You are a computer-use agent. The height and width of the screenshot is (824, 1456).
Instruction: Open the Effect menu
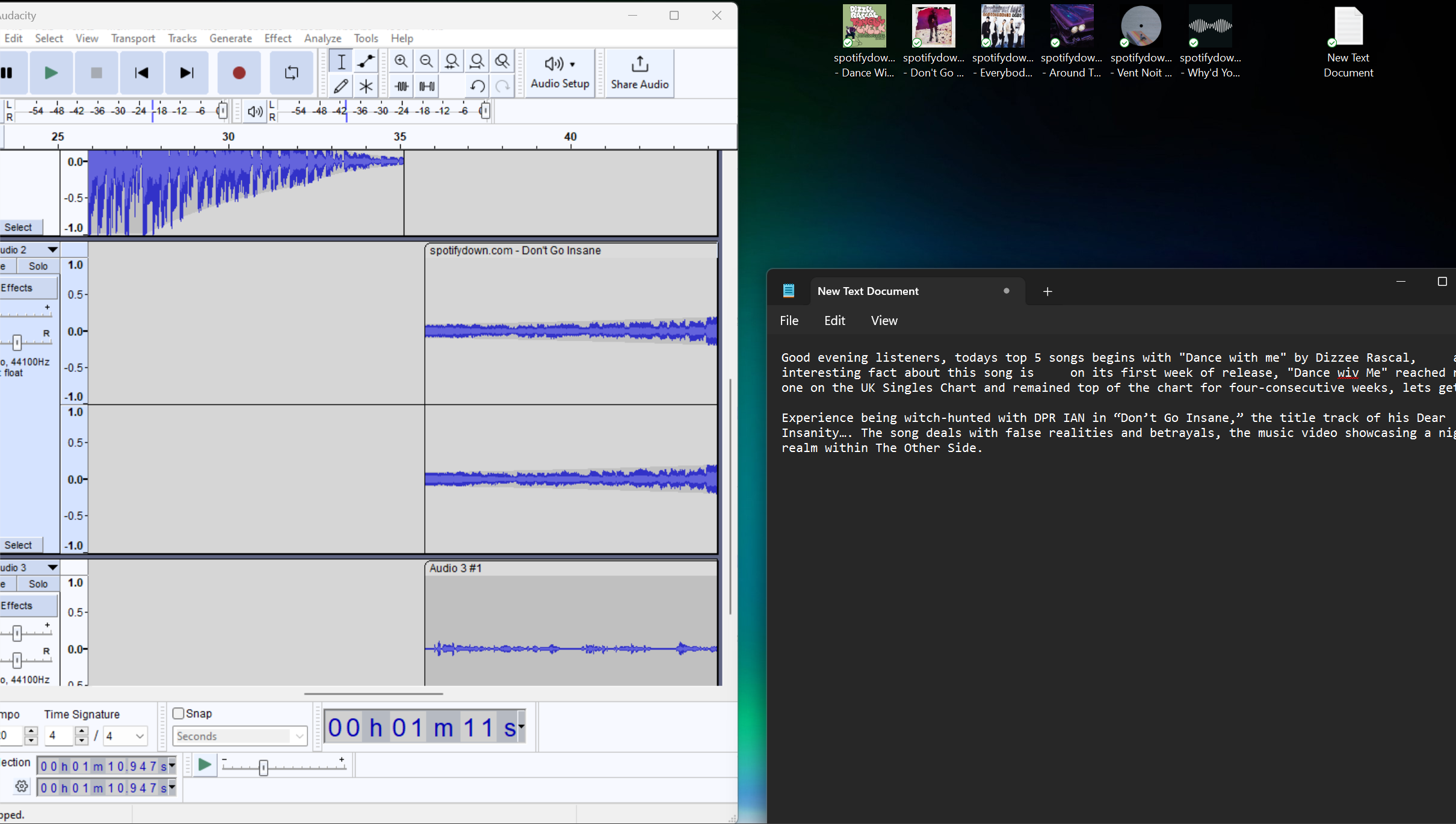278,39
